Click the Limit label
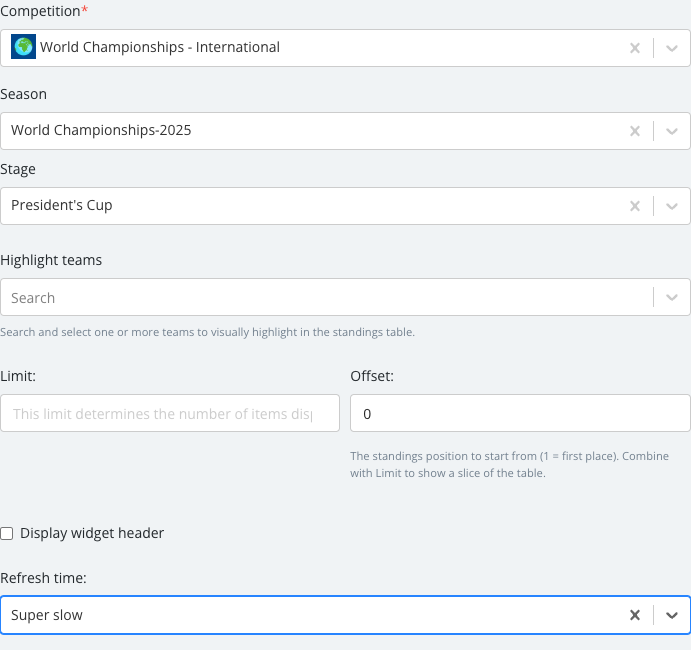691x650 pixels. (x=18, y=376)
